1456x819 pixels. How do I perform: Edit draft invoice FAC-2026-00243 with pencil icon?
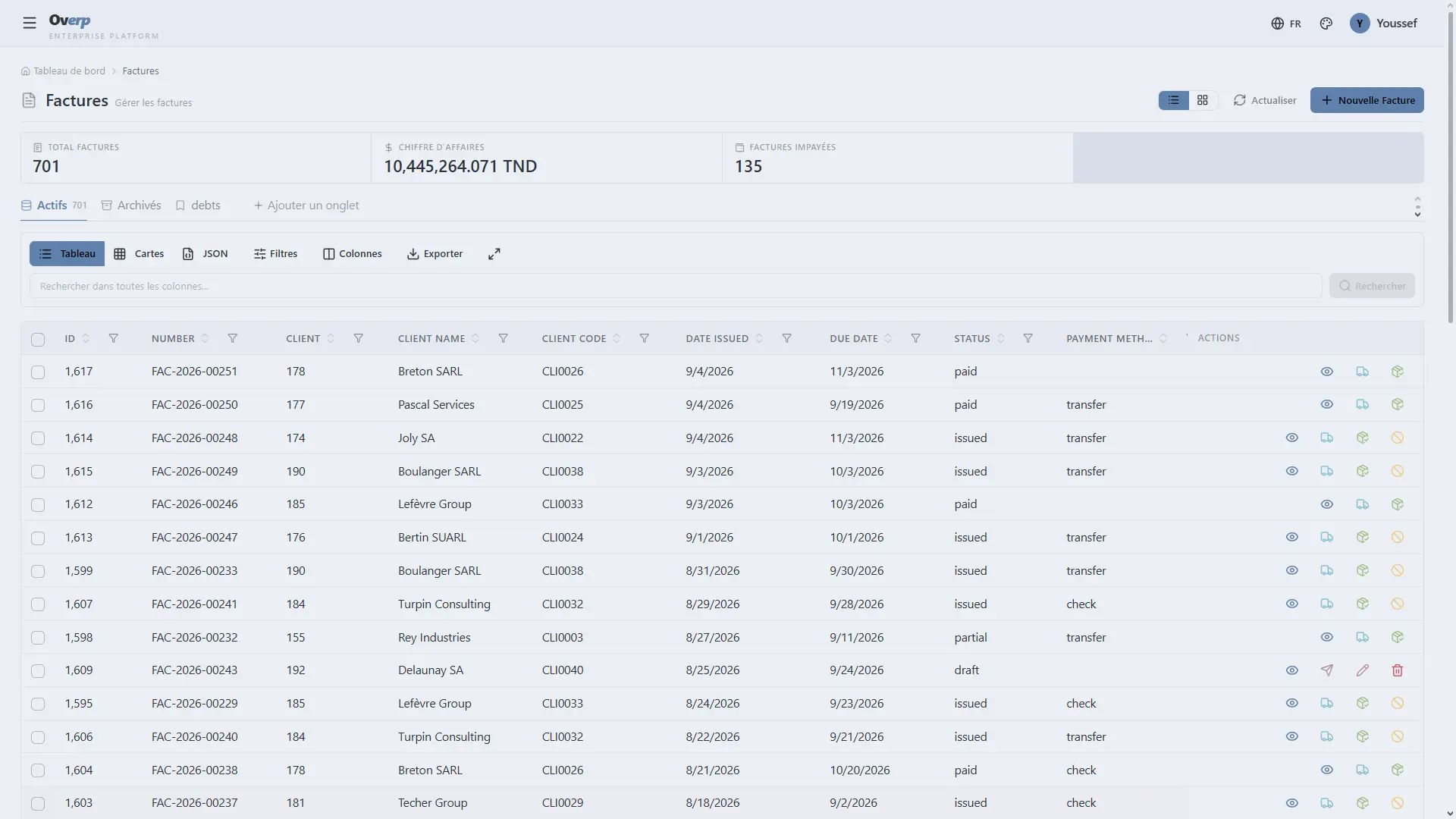tap(1363, 670)
